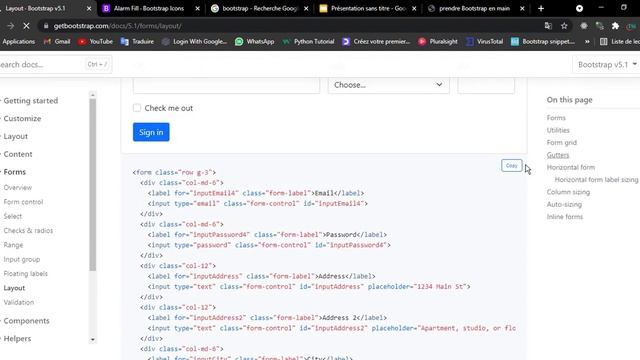The image size is (640, 360).
Task: Open the Gmail bookmark
Action: point(57,41)
